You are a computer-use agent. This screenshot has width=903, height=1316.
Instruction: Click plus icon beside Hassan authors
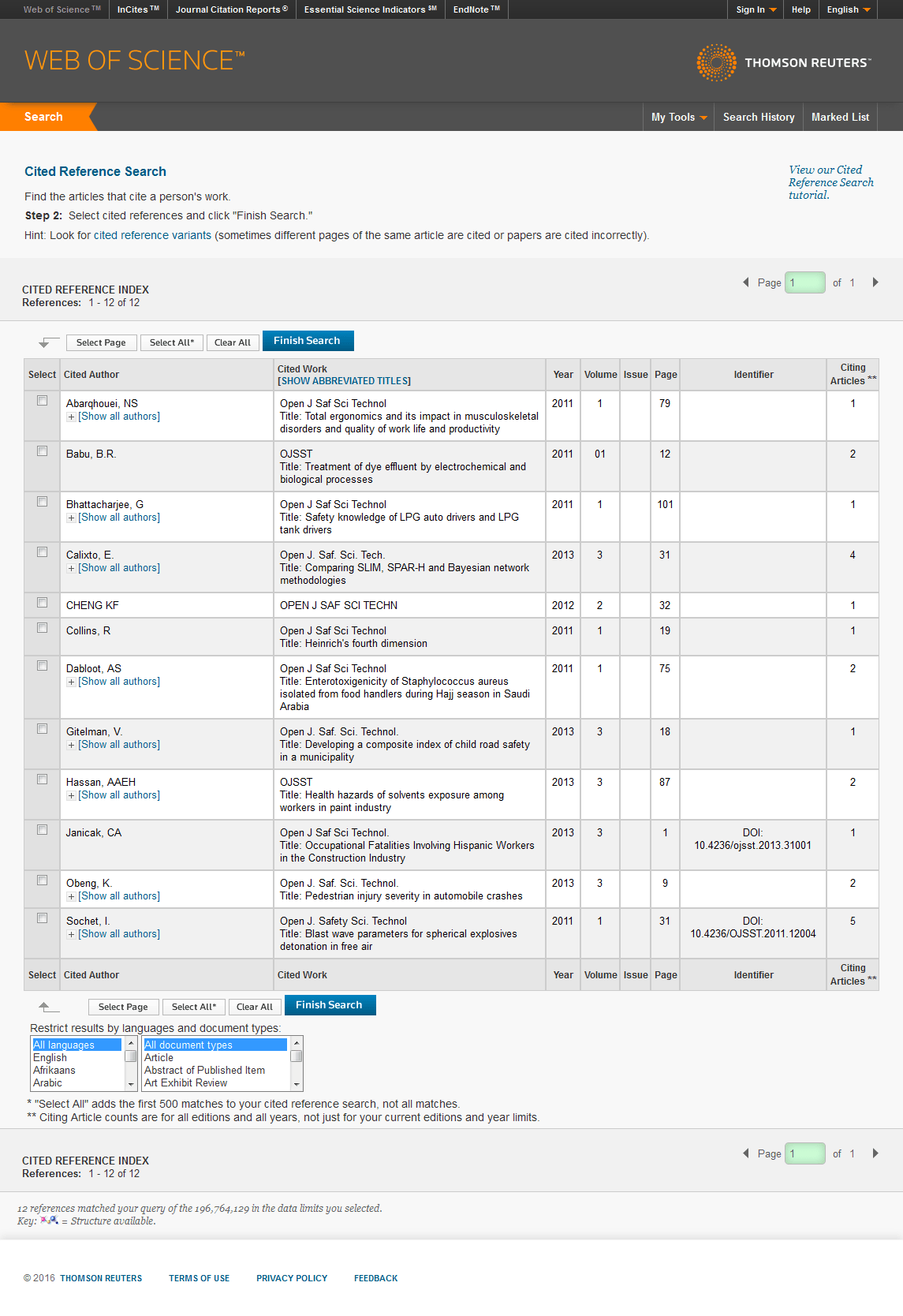pos(72,795)
